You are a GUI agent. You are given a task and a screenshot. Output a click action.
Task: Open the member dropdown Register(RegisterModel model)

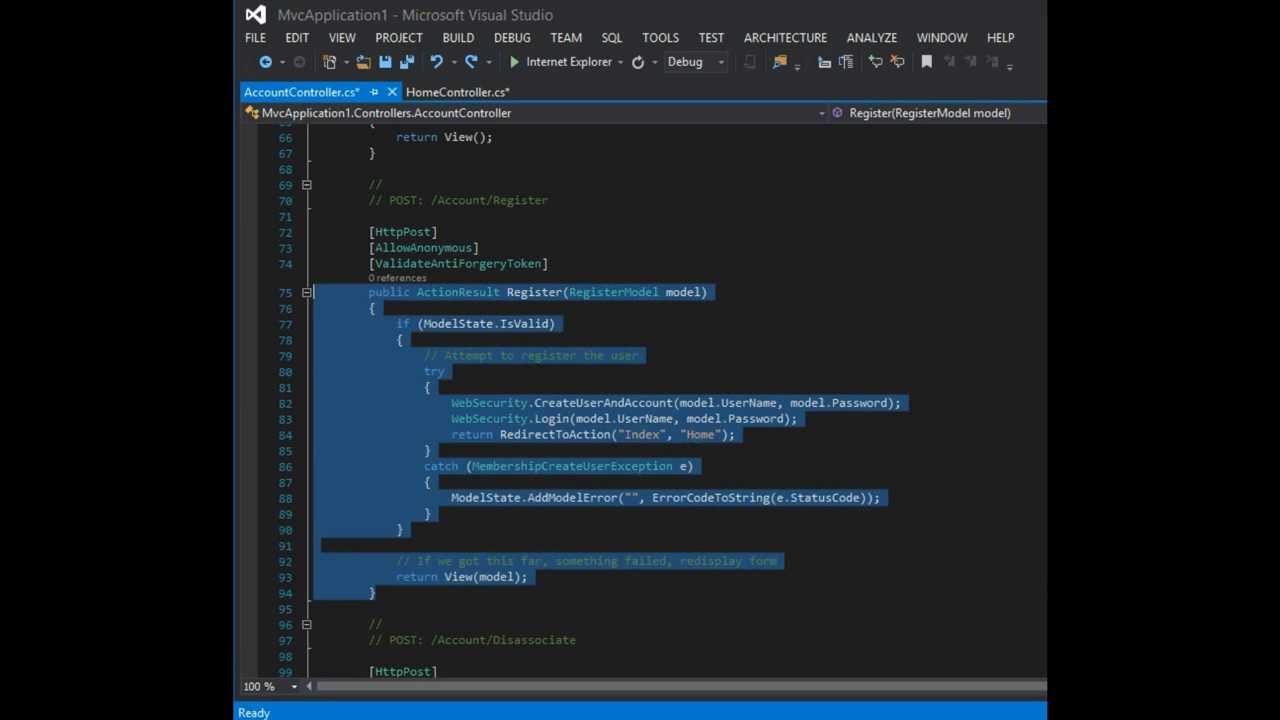click(938, 113)
